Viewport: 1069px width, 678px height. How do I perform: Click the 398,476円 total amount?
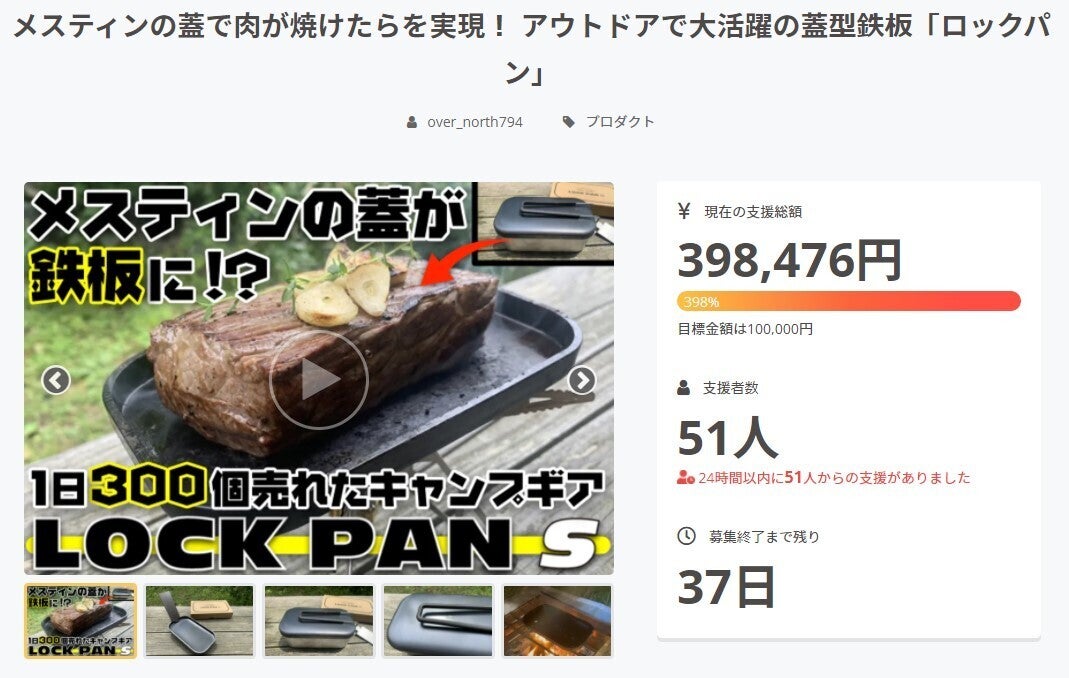[789, 261]
